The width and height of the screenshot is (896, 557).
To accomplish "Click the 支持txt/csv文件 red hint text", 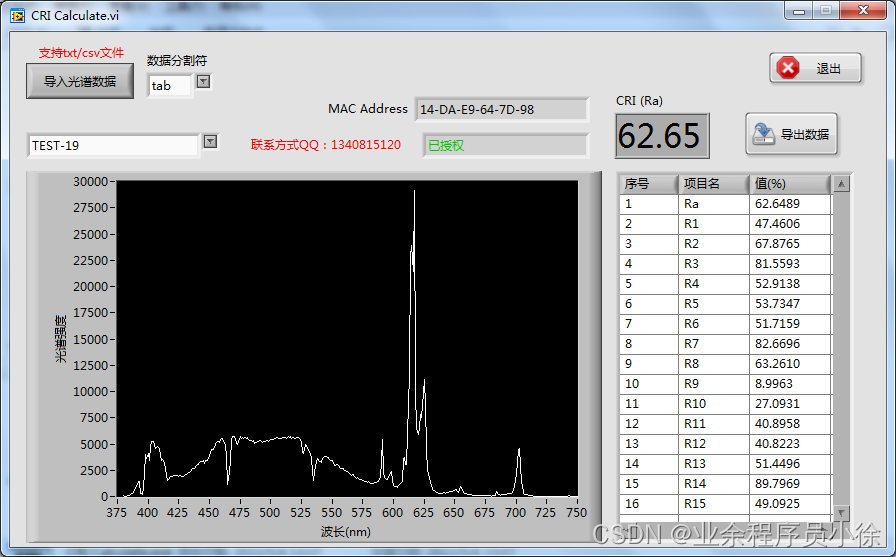I will tap(81, 53).
